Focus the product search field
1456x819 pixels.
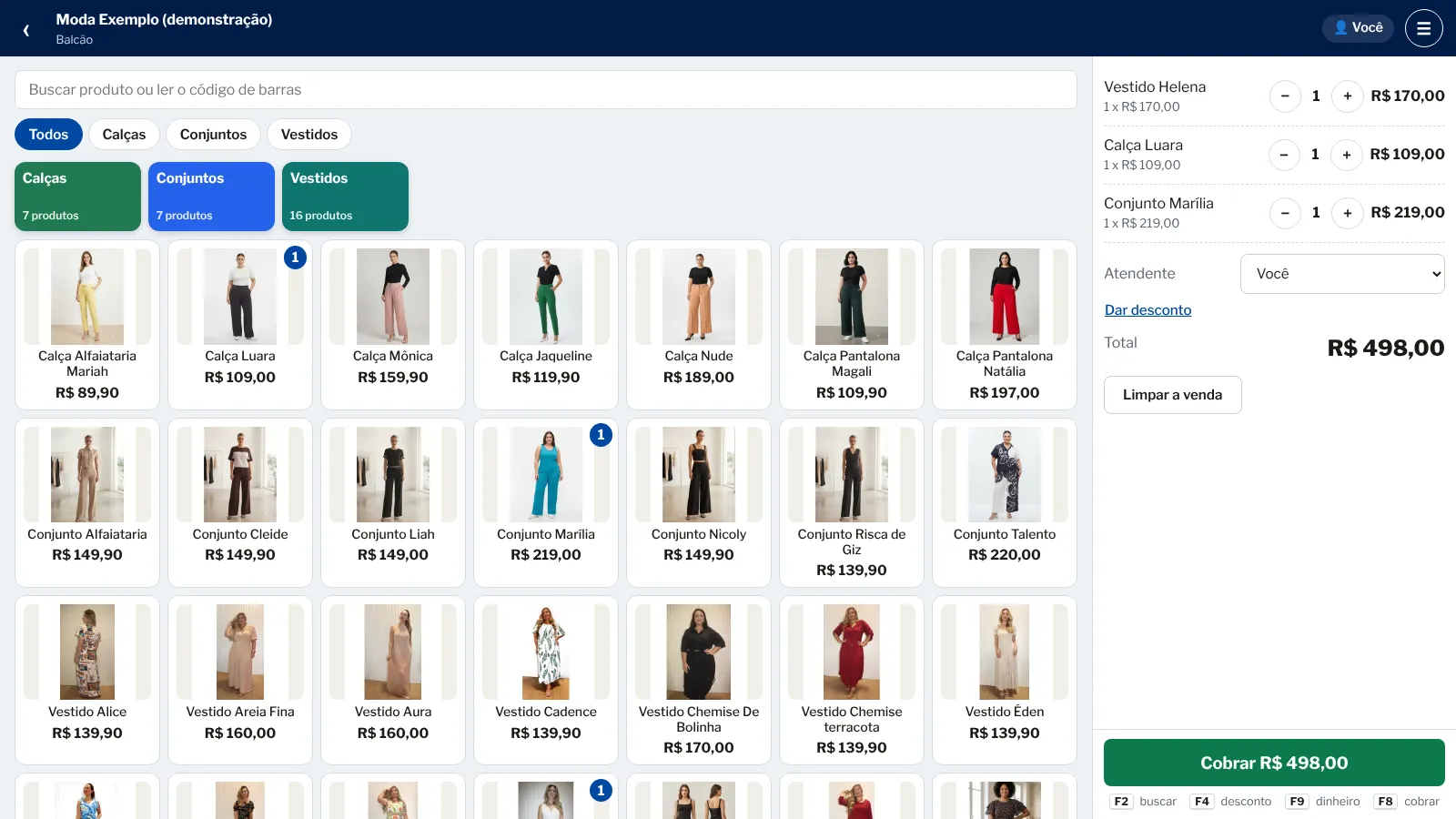click(546, 90)
